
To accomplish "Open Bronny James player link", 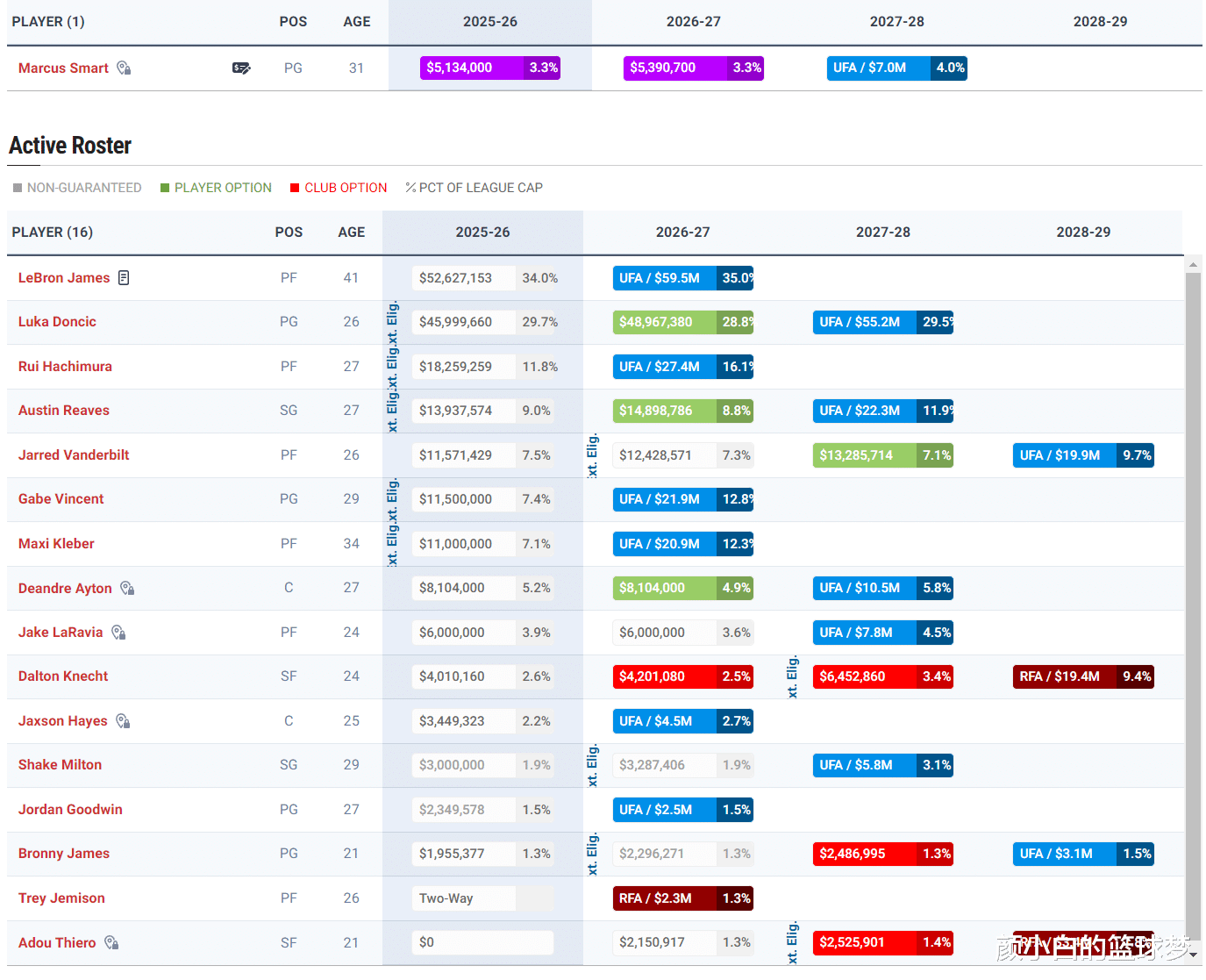I will [x=64, y=853].
